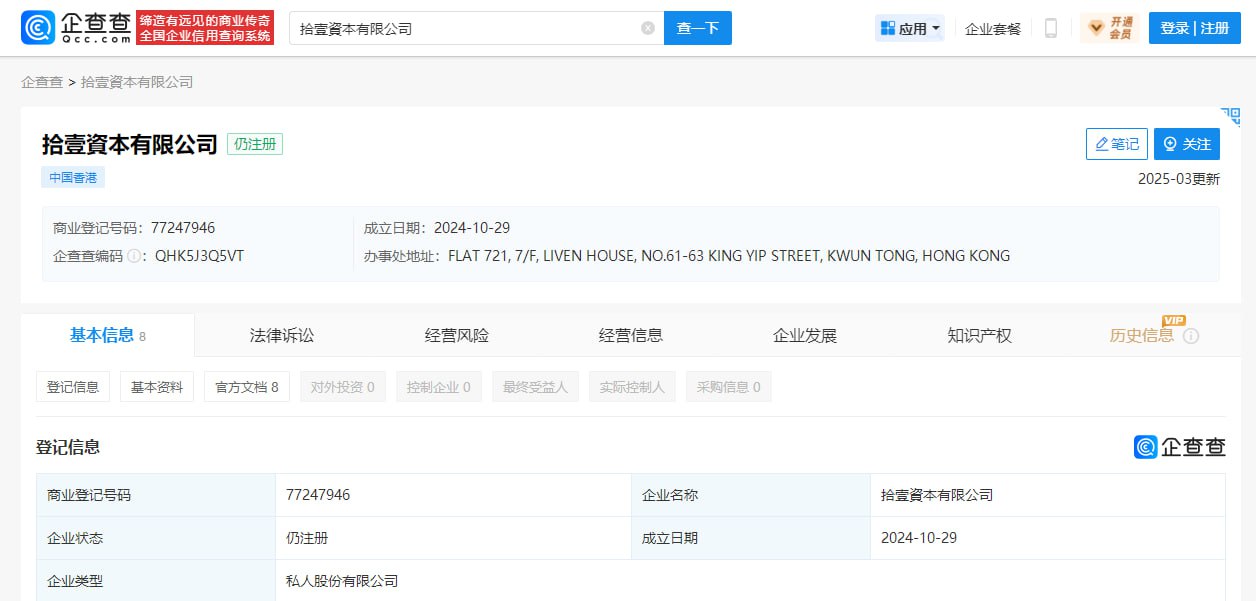Screen dimensions: 1256x601
Task: Open the Qcc.com logo home link
Action: [77, 27]
